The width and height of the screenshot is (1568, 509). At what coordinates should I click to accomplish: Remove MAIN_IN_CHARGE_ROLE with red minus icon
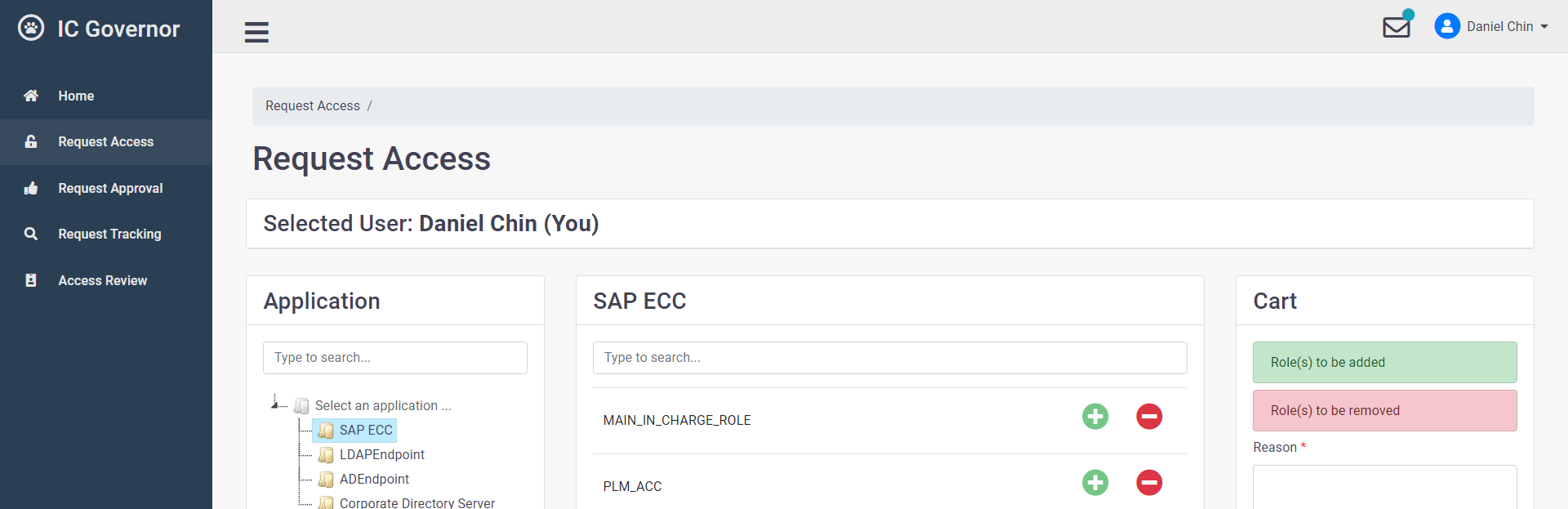[1149, 417]
